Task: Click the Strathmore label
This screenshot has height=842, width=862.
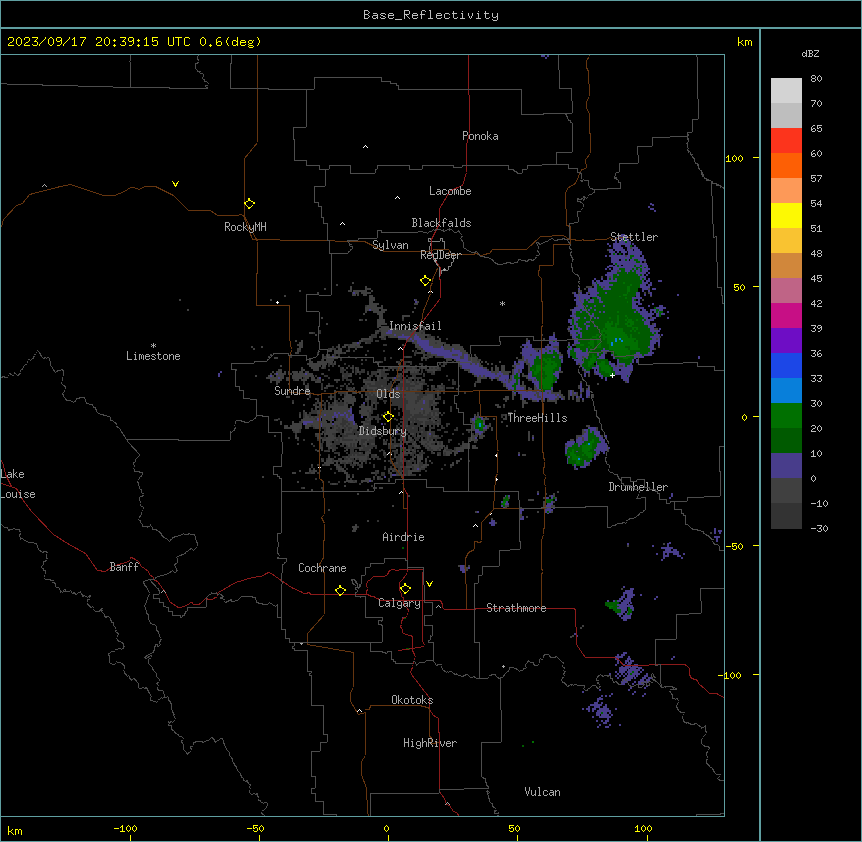Action: pos(516,608)
